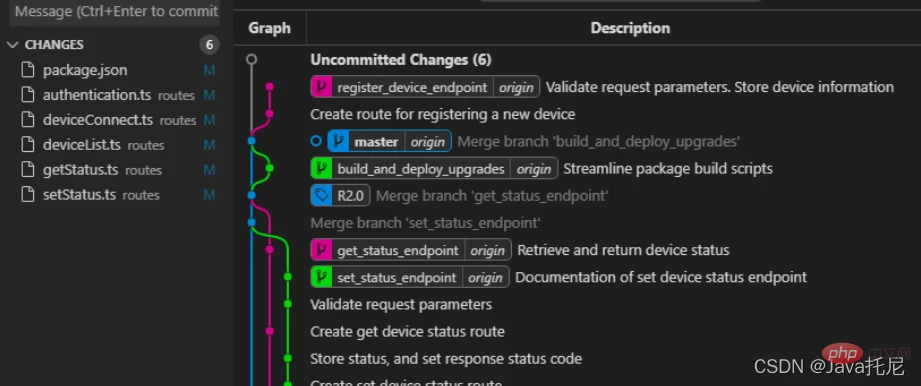The height and width of the screenshot is (386, 921).
Task: Click the register_device_endpoint branch icon
Action: pos(321,88)
